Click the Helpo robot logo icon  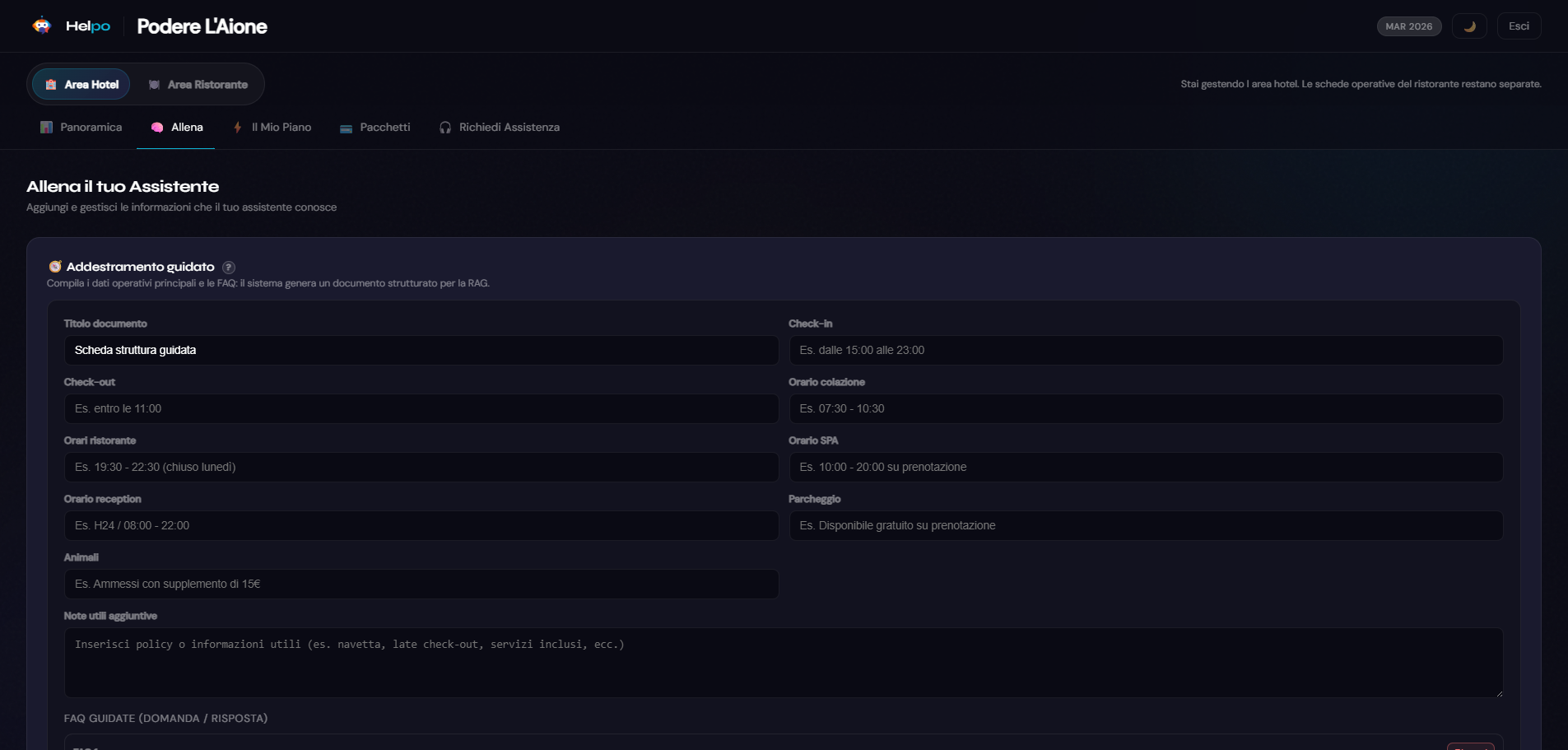pyautogui.click(x=42, y=26)
